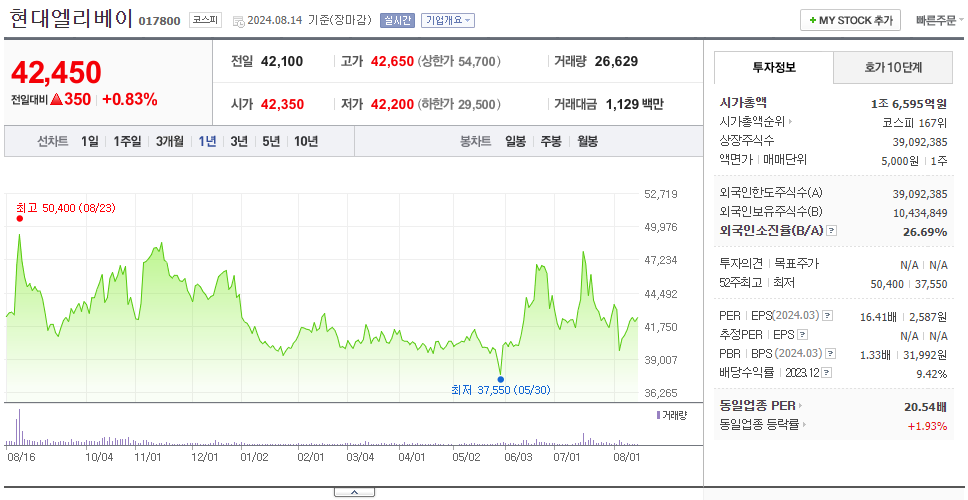Image resolution: width=968 pixels, height=500 pixels.
Task: Click the 전일 value 42,100
Action: (x=282, y=61)
